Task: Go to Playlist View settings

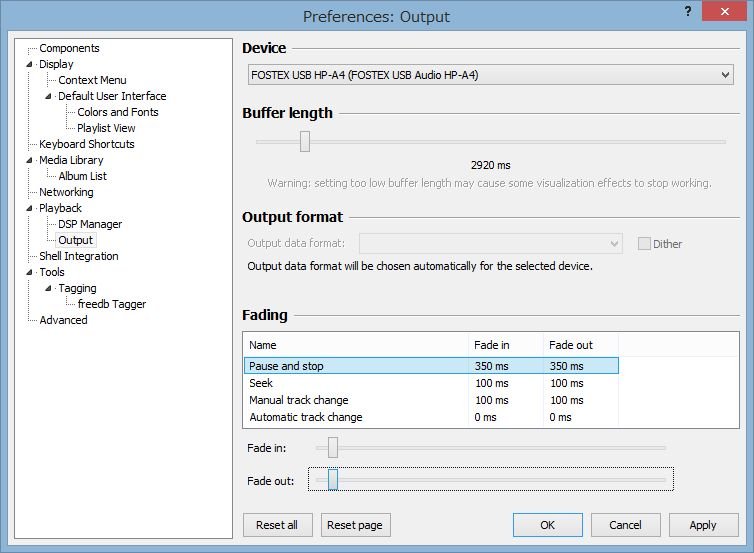Action: tap(106, 128)
